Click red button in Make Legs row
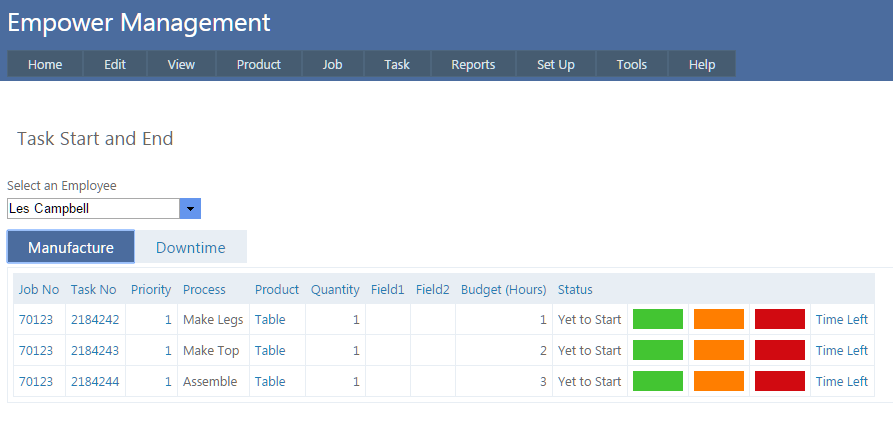The height and width of the screenshot is (436, 893). point(779,320)
